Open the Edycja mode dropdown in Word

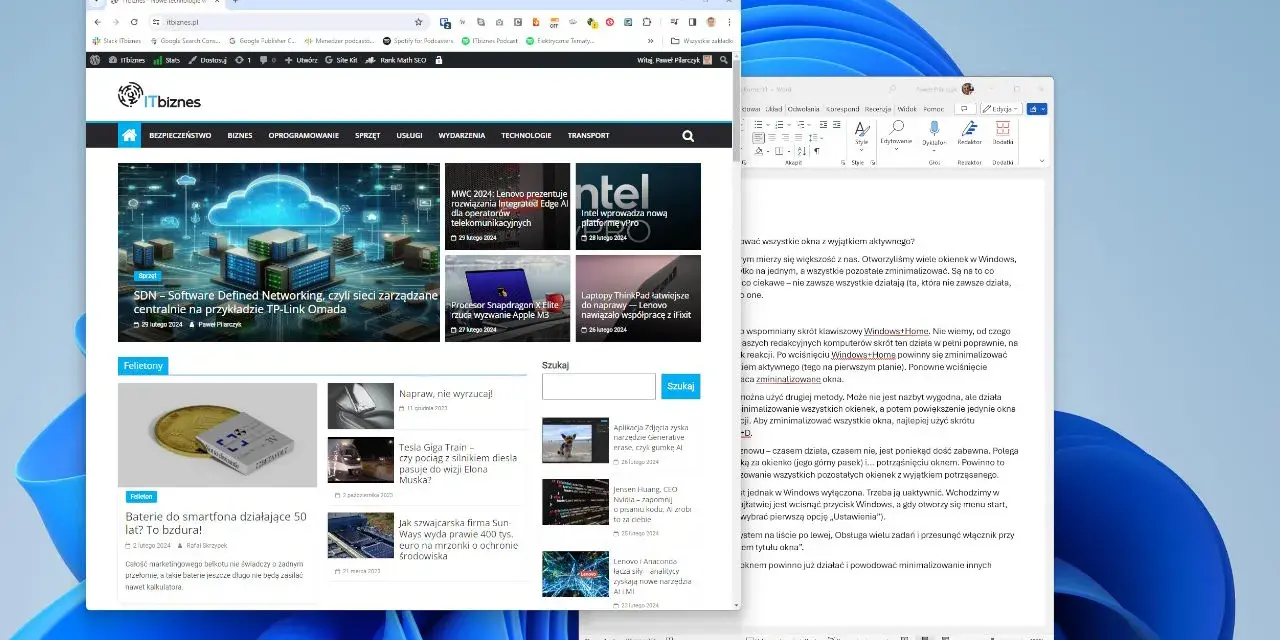(1001, 109)
